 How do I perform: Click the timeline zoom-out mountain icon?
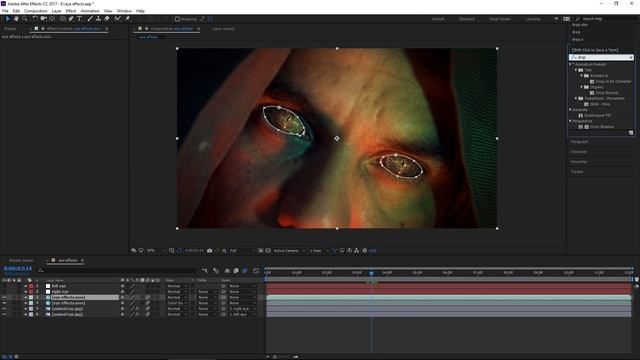tap(268, 357)
